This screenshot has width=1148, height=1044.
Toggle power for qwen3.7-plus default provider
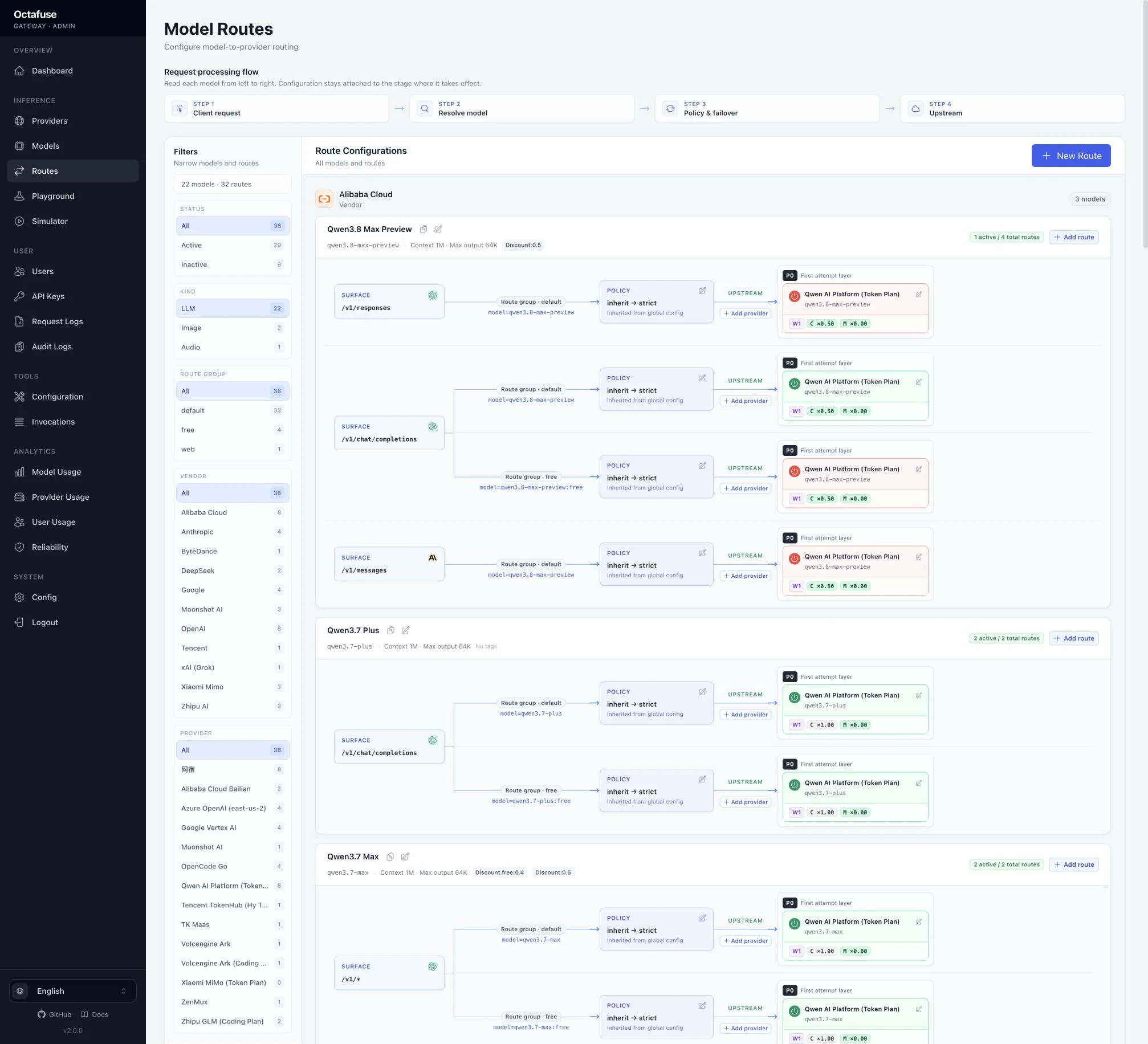(795, 698)
